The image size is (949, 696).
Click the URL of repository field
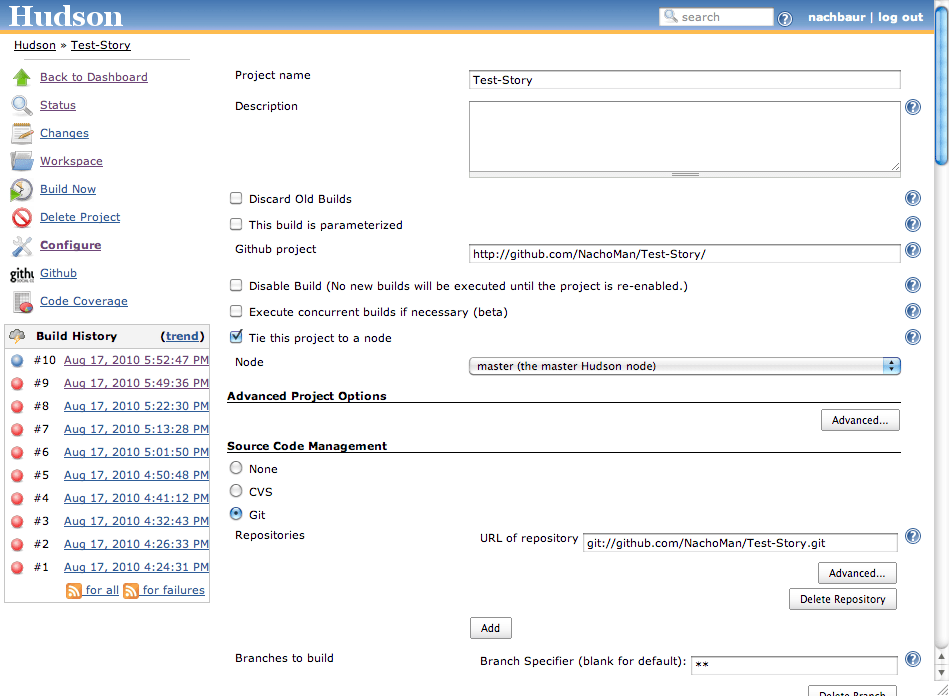point(740,543)
